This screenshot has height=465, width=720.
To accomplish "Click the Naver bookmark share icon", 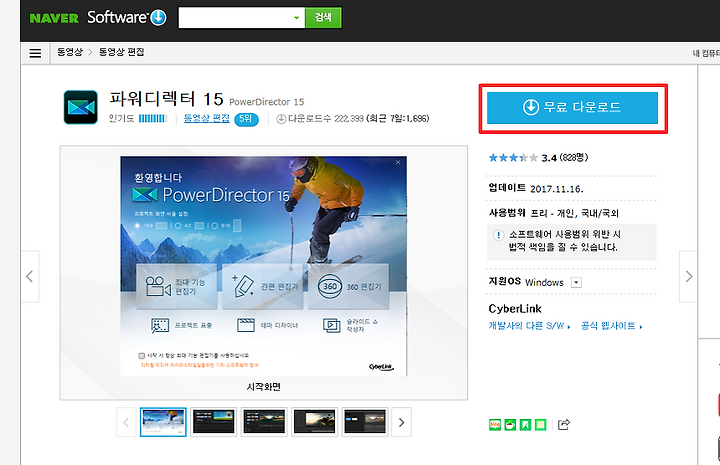I will coord(525,425).
